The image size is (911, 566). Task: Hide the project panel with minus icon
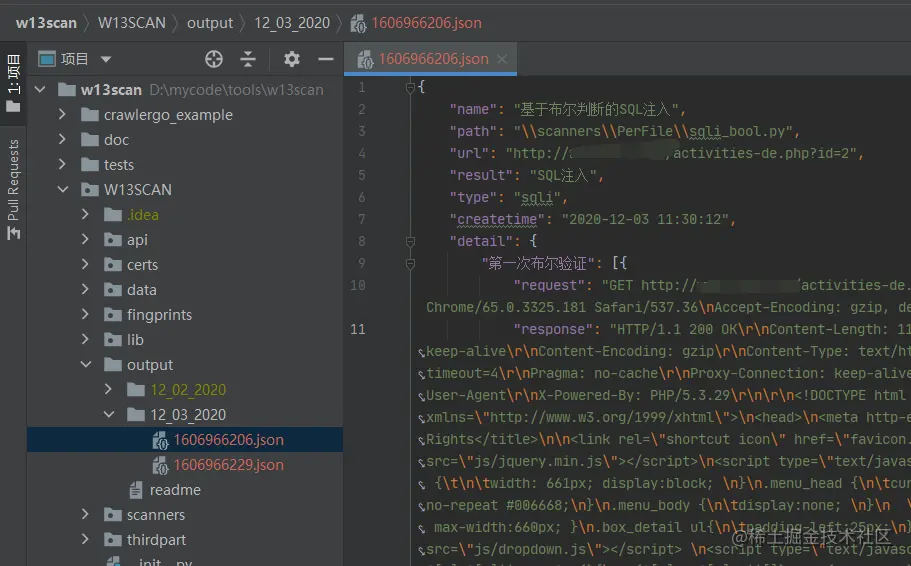tap(326, 59)
